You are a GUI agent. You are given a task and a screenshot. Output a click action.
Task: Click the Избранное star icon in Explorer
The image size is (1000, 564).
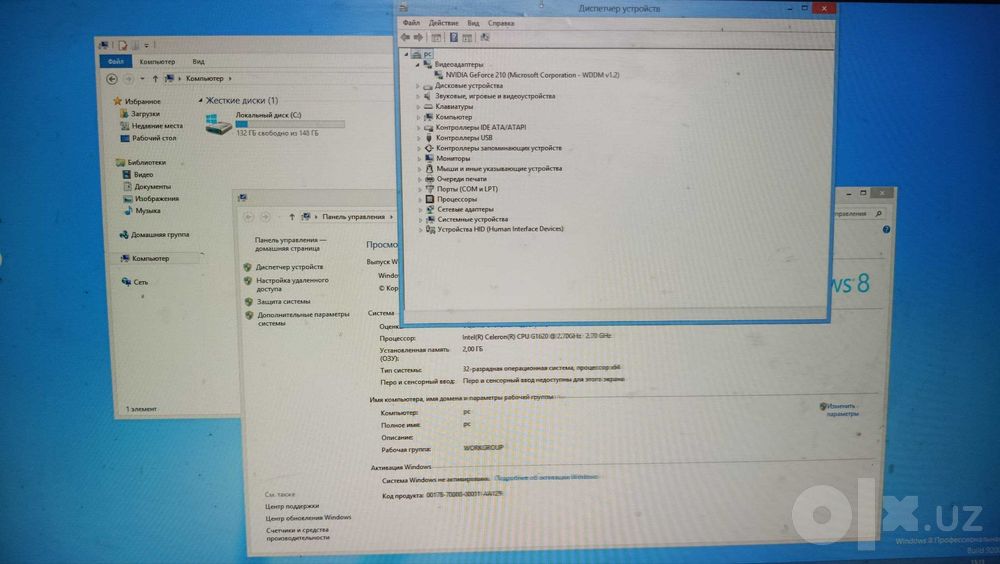pyautogui.click(x=117, y=101)
